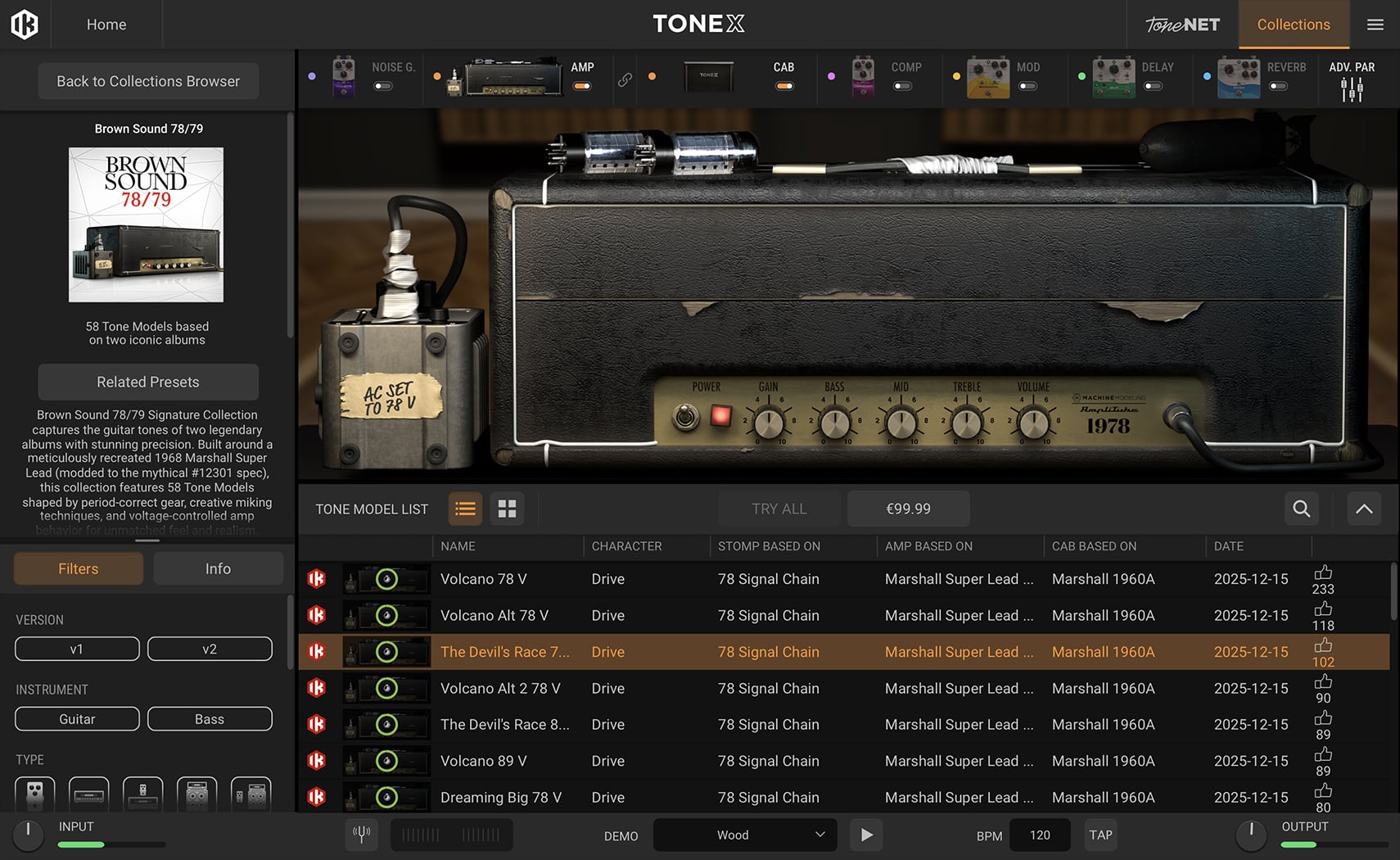This screenshot has height=860, width=1400.
Task: Switch to grid view of tone models
Action: [x=507, y=509]
